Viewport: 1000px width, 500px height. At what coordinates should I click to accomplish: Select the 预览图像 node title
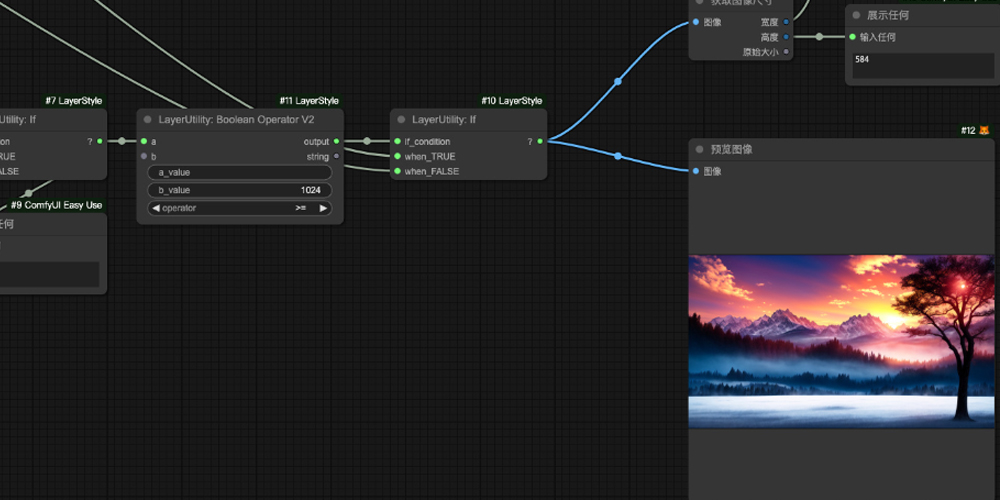(x=732, y=149)
